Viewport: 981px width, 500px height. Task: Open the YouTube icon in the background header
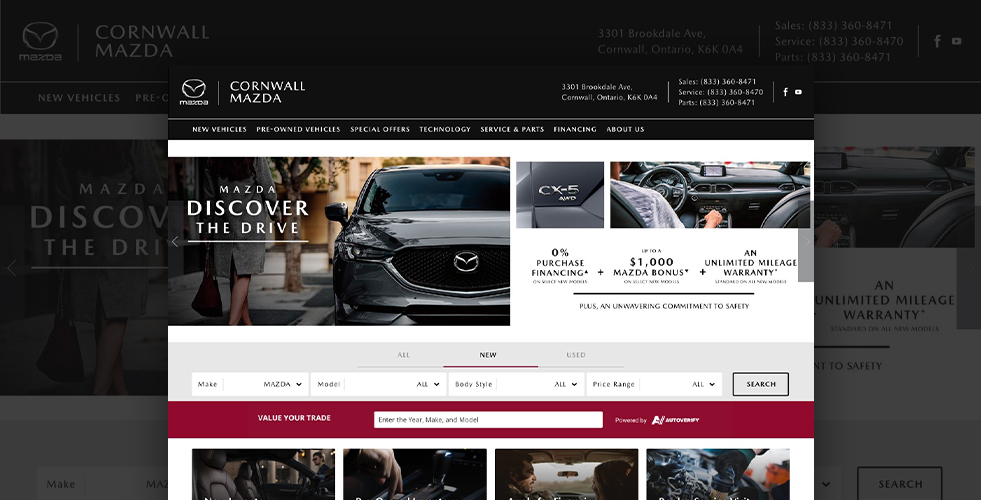click(957, 41)
